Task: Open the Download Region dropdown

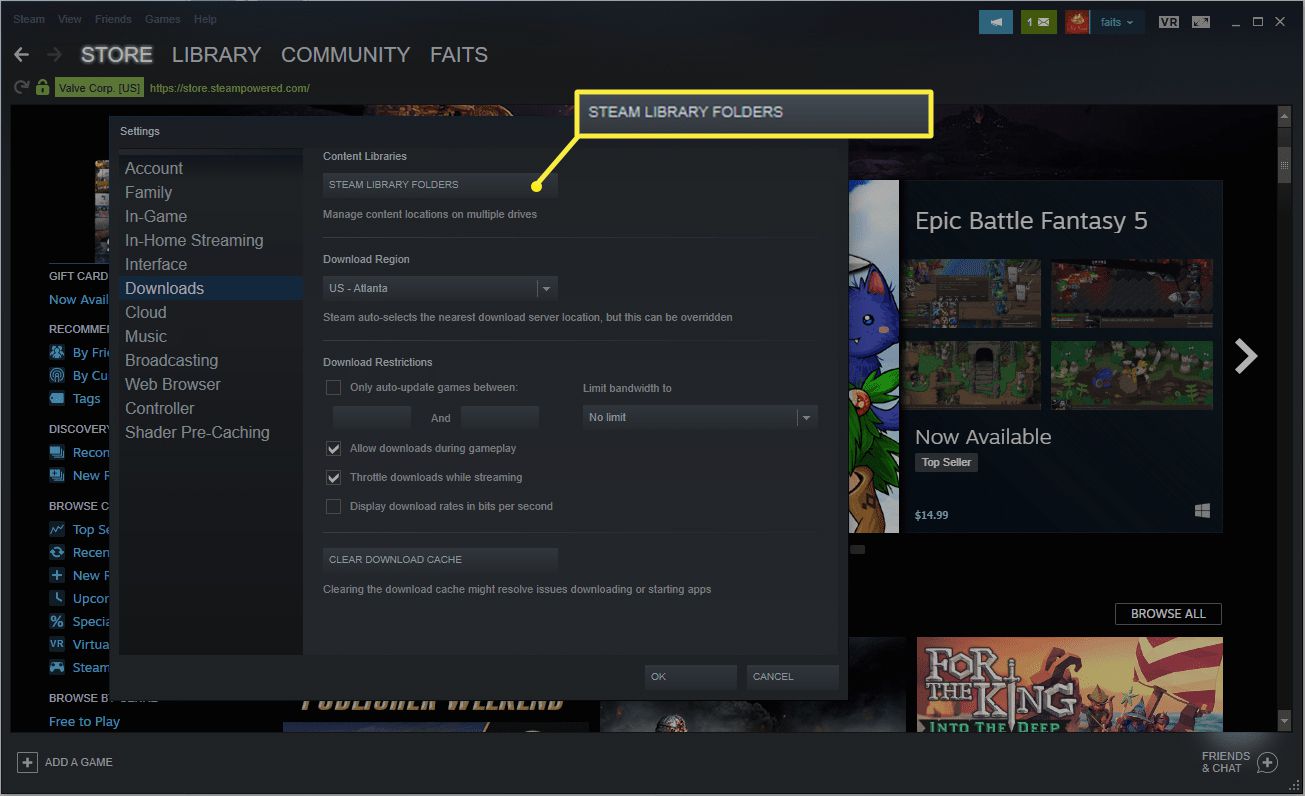Action: tap(440, 288)
